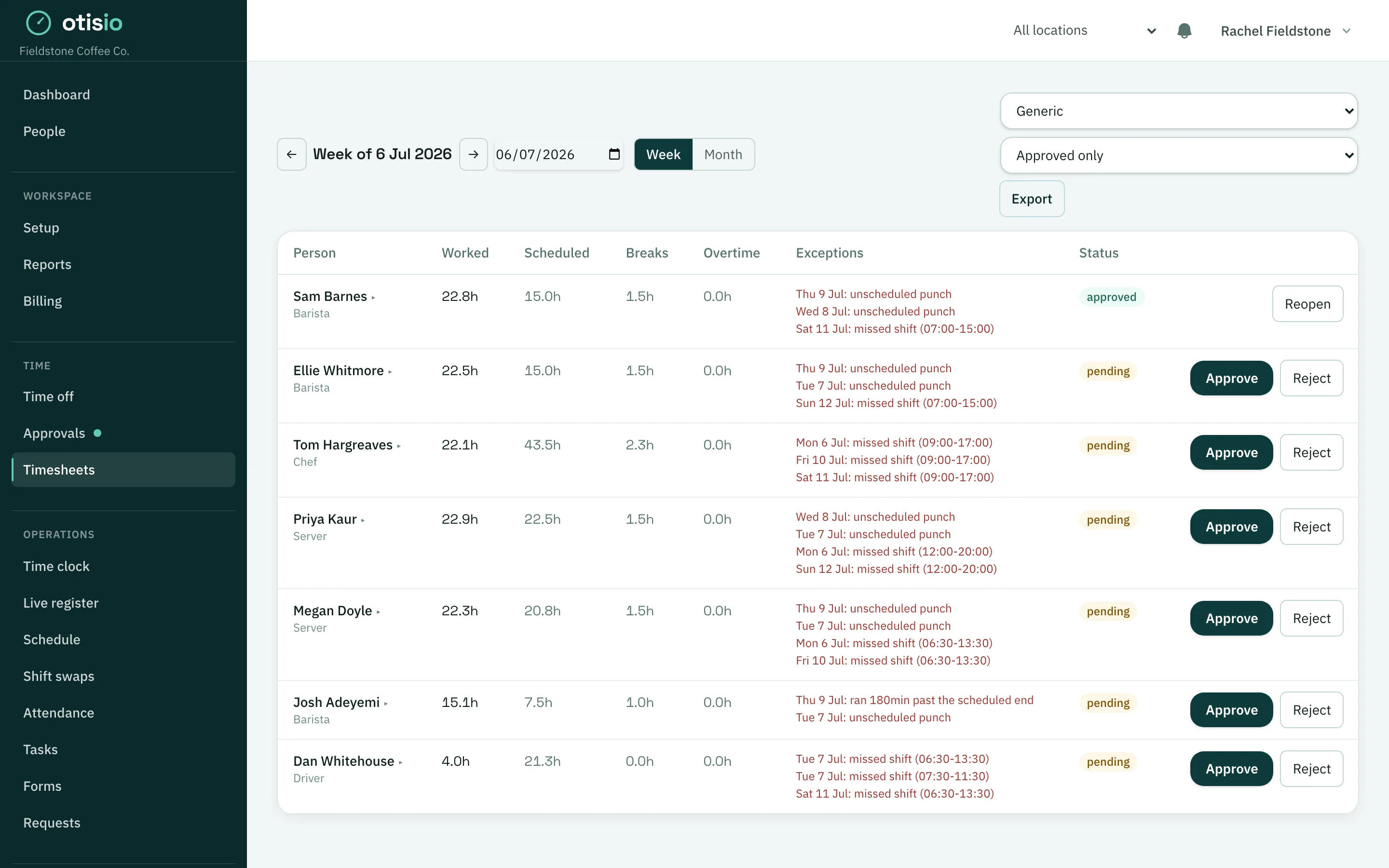Click the Exceptions column header
The width and height of the screenshot is (1389, 868).
[830, 253]
